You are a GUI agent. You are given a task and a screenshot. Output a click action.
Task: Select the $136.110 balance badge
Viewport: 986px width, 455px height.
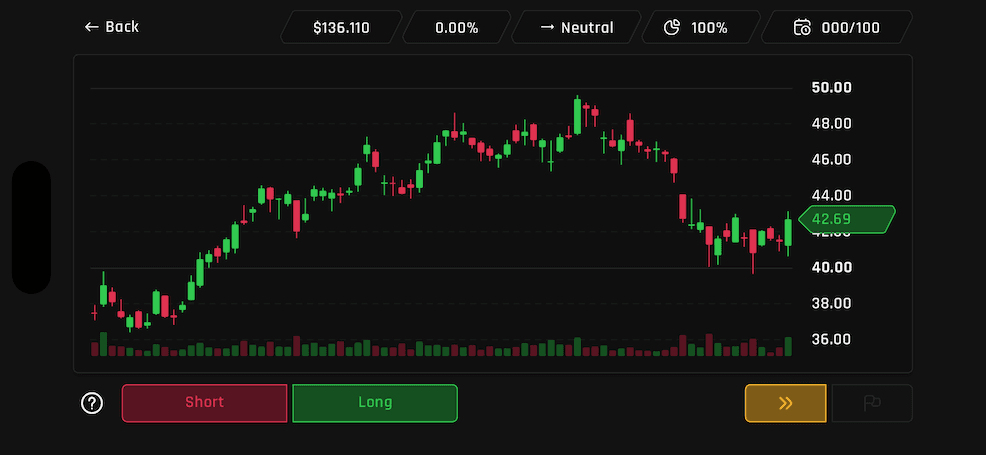(x=341, y=28)
